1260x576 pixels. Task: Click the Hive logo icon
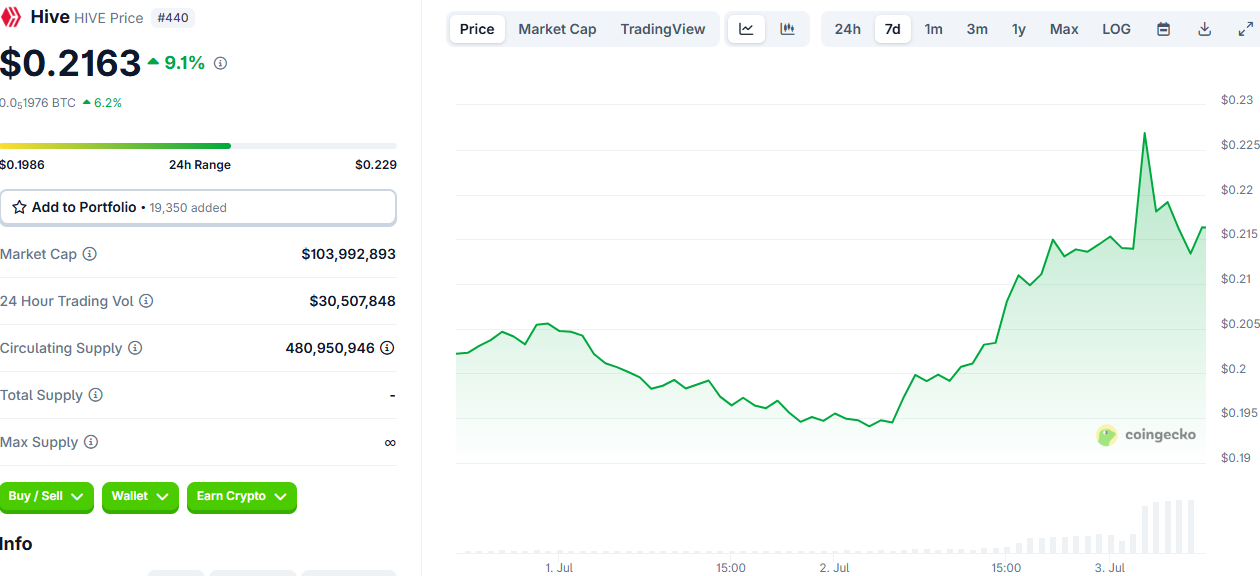[11, 17]
